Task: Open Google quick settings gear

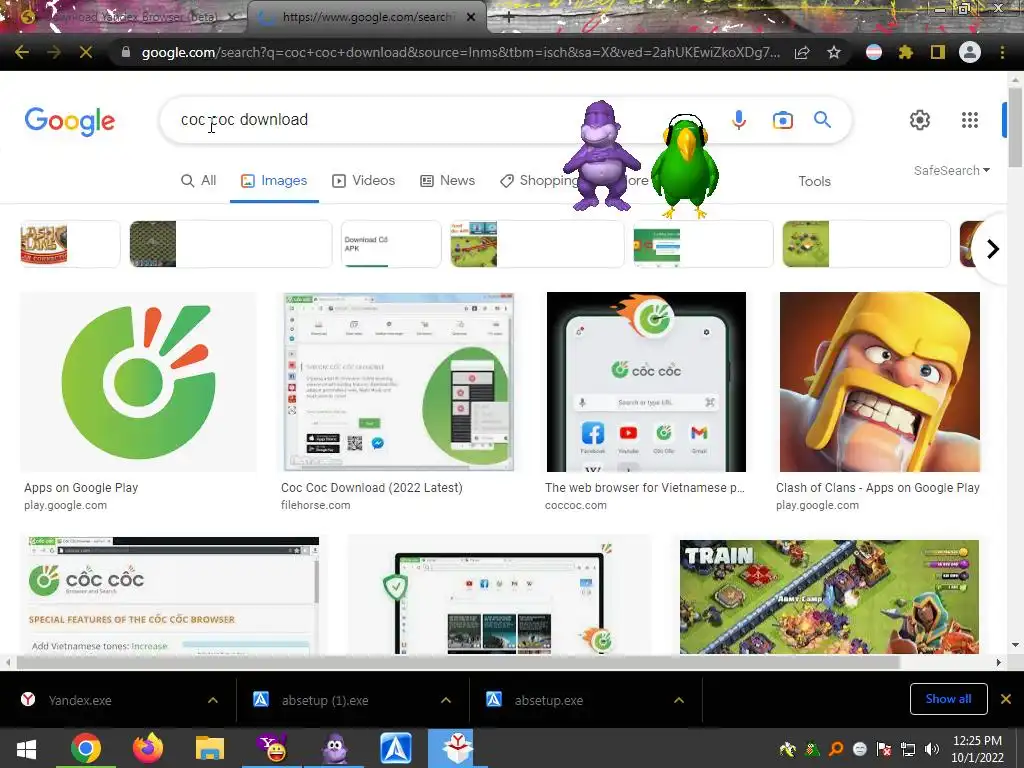Action: pos(920,120)
